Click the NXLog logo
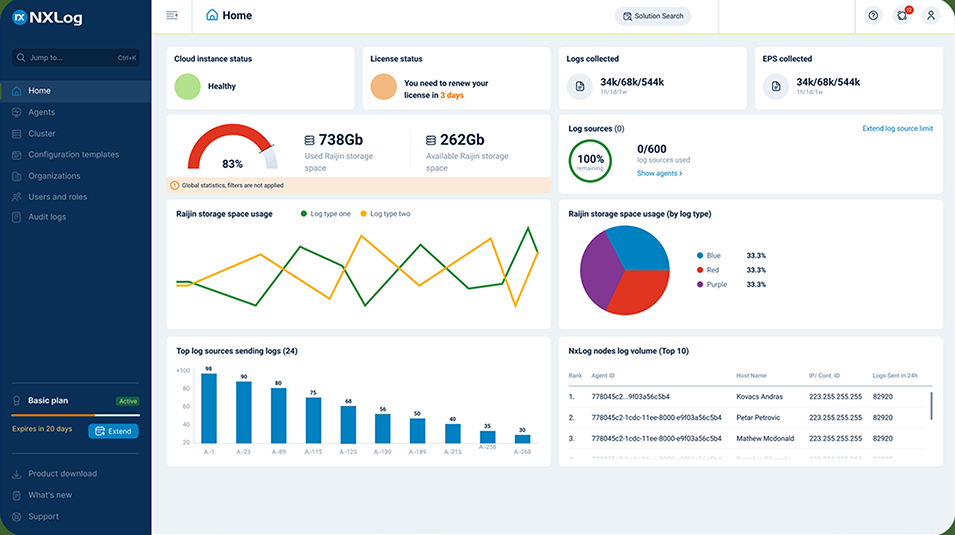The height and width of the screenshot is (535, 955). [x=48, y=17]
